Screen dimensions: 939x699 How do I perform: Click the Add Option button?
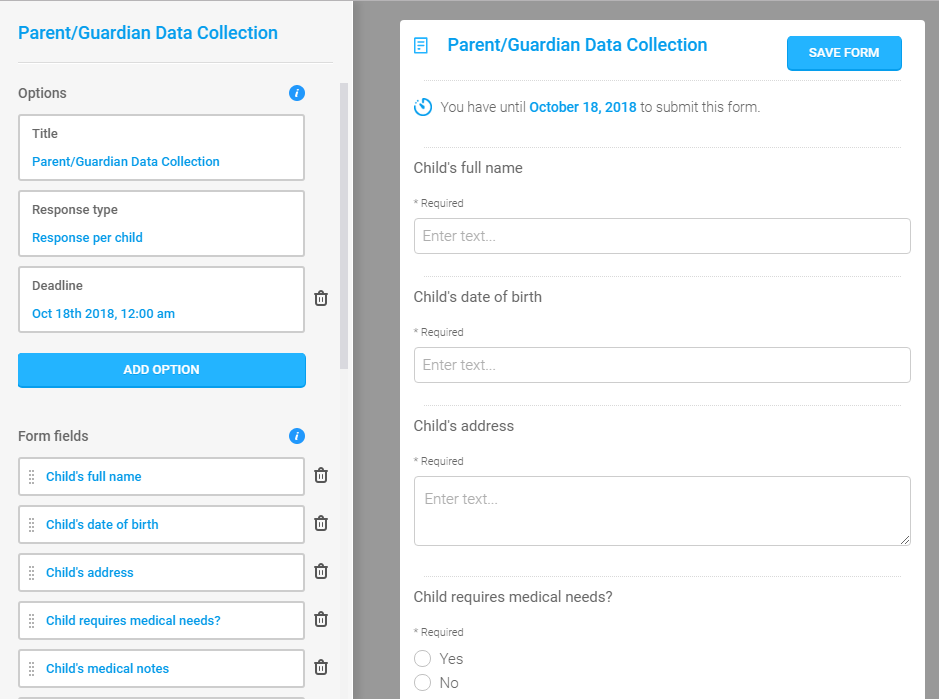coord(162,370)
